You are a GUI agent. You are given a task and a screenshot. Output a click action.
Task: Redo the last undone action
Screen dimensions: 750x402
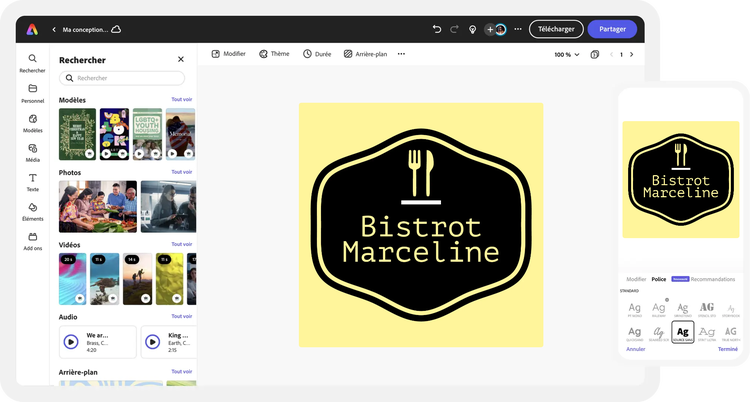click(x=454, y=29)
